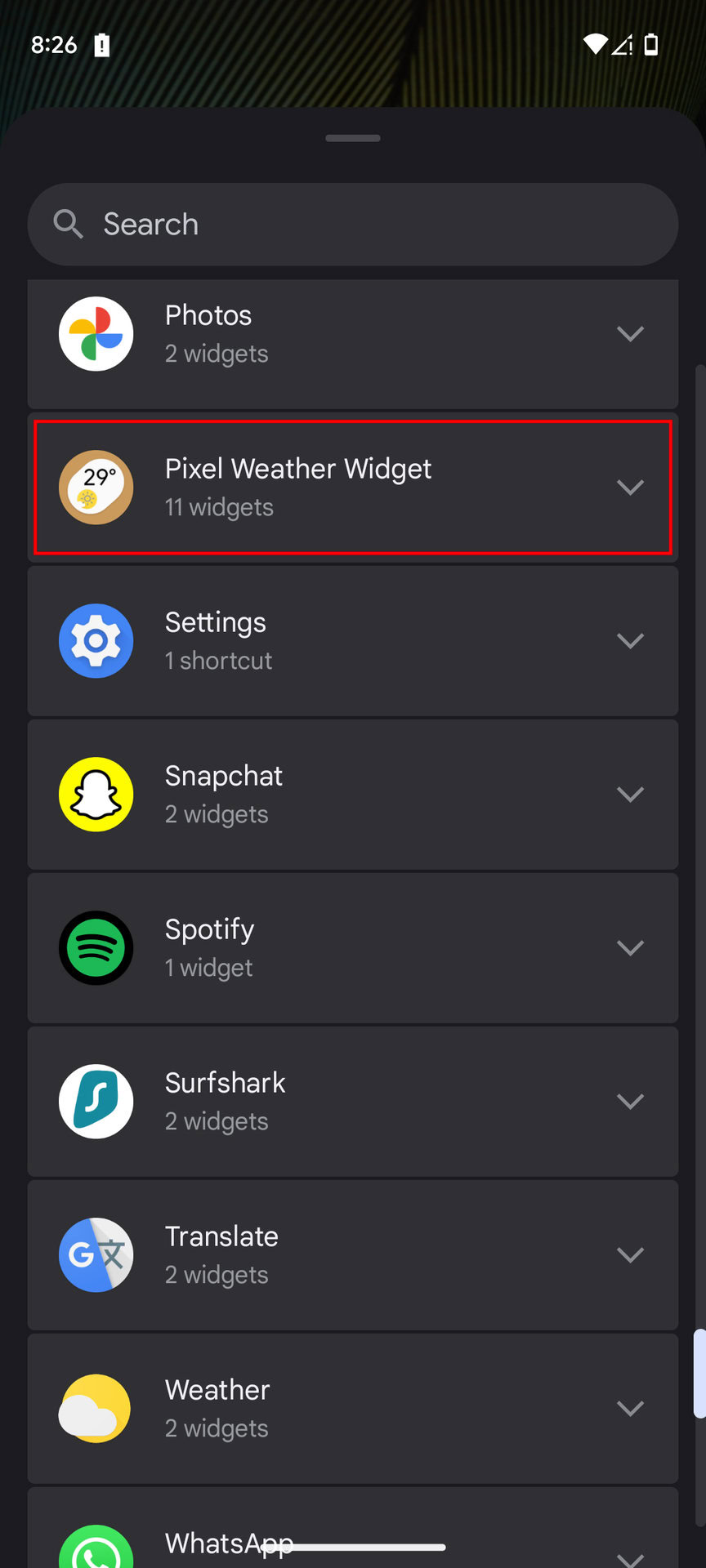Tap the search magnifier icon
The height and width of the screenshot is (1568, 706).
point(69,224)
